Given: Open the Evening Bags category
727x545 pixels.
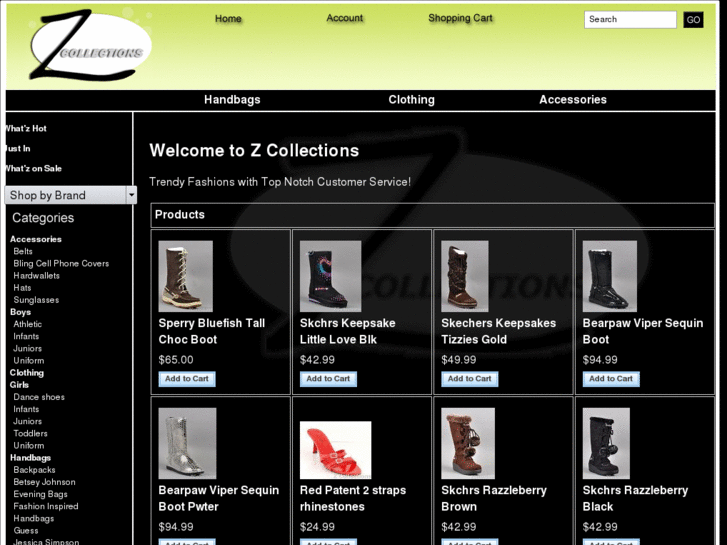Looking at the screenshot, I should 40,494.
